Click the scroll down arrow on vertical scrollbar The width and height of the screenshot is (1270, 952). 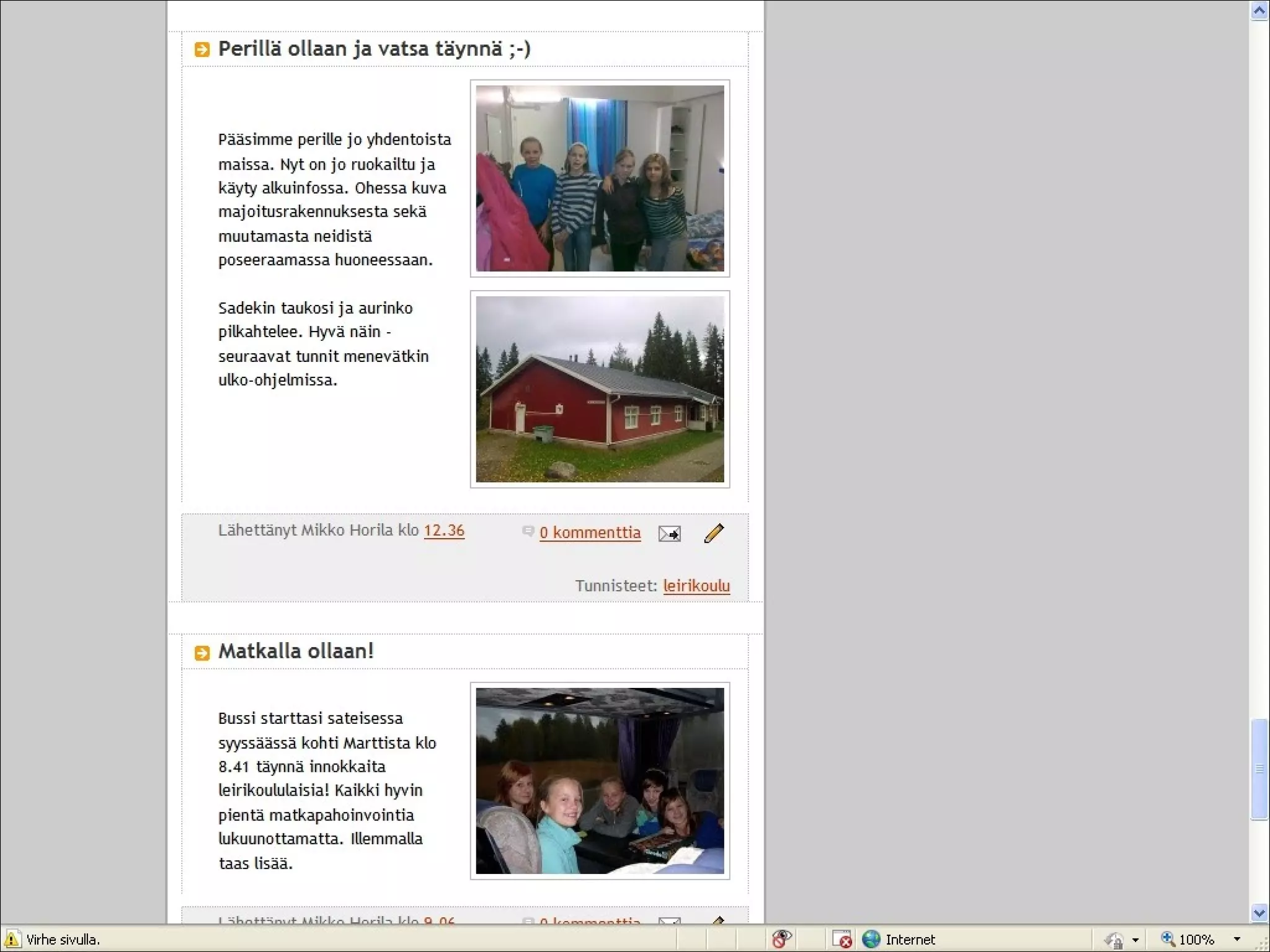coord(1259,912)
